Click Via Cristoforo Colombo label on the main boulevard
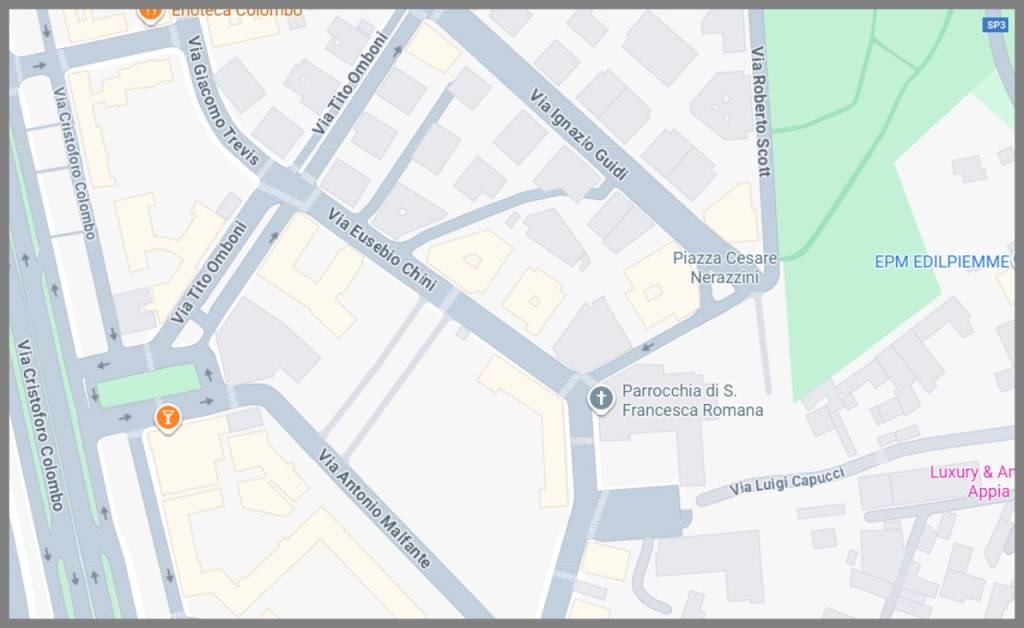Viewport: 1024px width, 628px height. pos(40,425)
